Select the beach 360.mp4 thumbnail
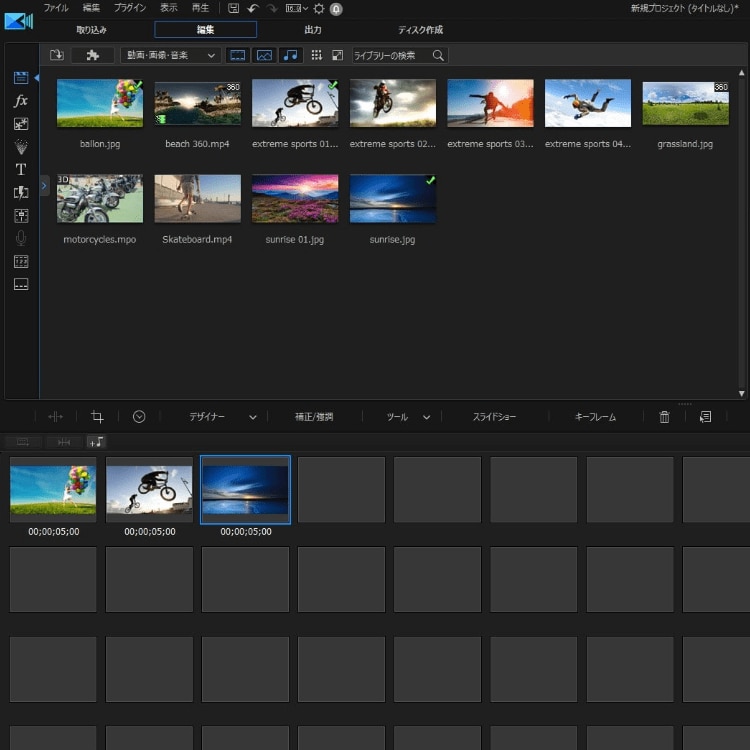 click(x=198, y=103)
